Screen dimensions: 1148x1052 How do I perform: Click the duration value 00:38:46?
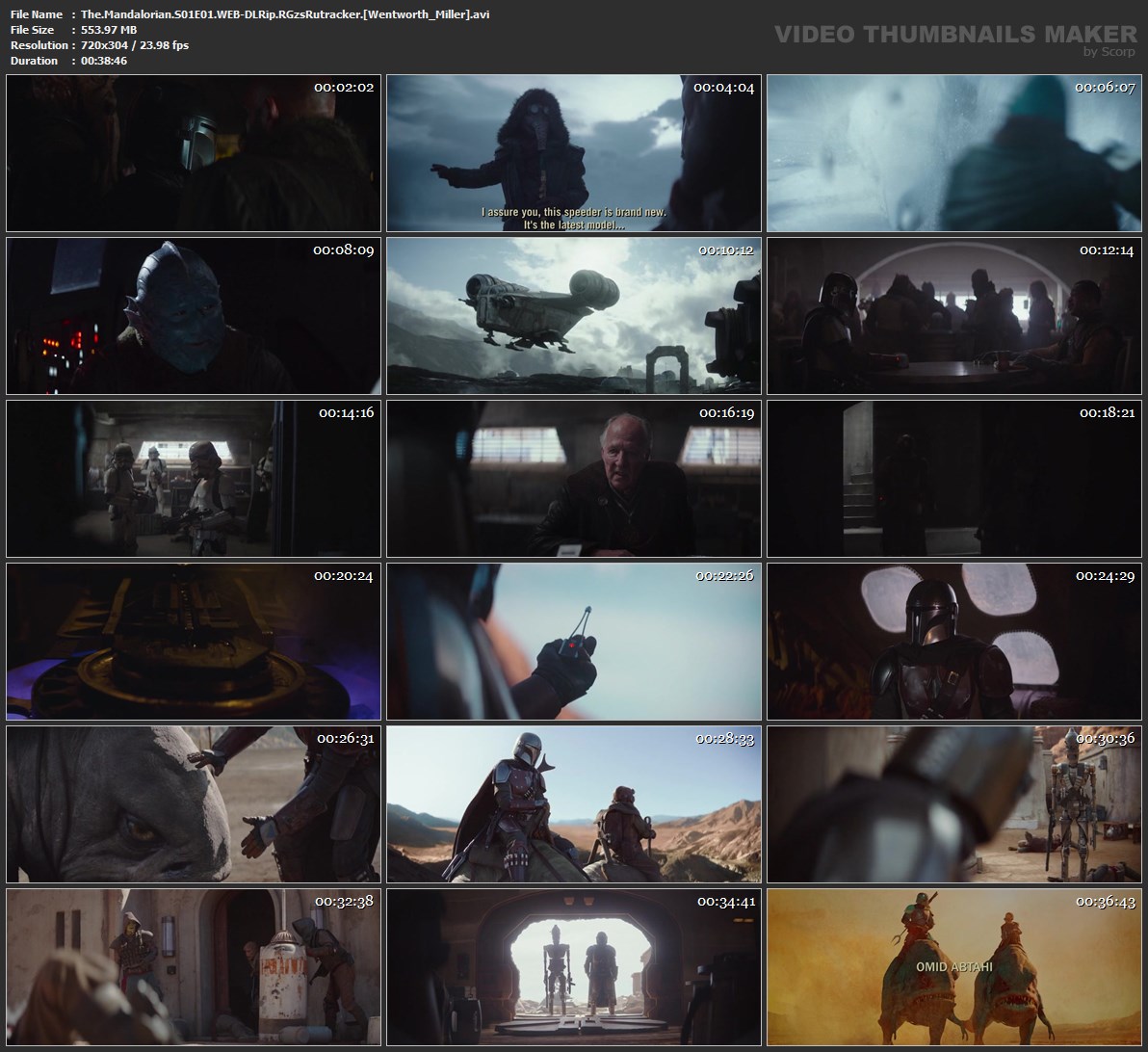(x=104, y=61)
